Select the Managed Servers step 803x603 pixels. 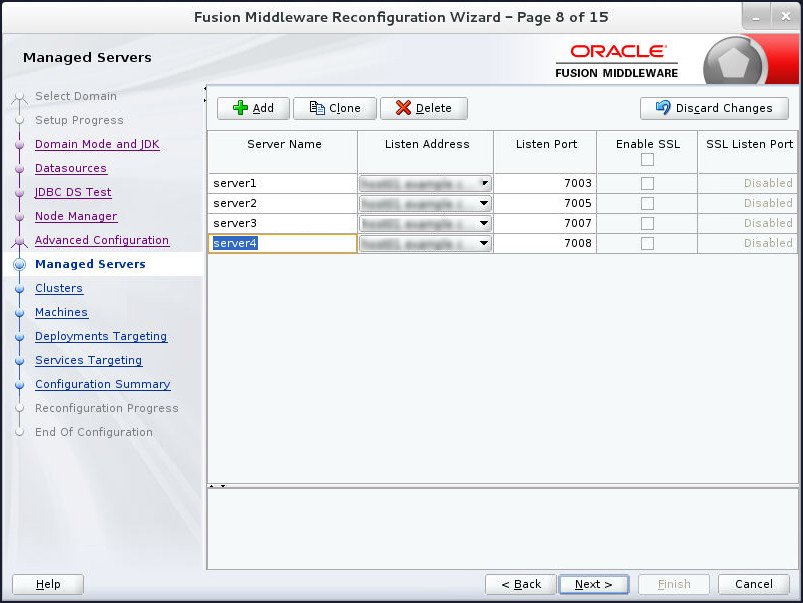click(x=90, y=264)
